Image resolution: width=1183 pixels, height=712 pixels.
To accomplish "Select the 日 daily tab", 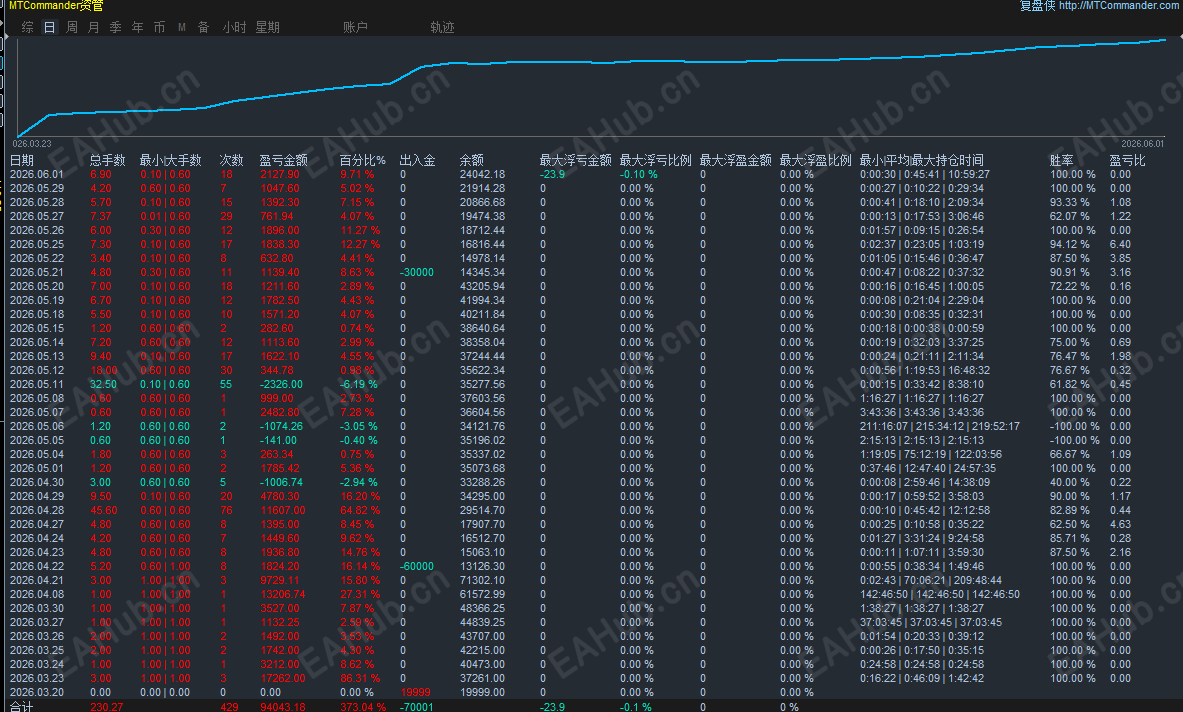I will click(50, 27).
